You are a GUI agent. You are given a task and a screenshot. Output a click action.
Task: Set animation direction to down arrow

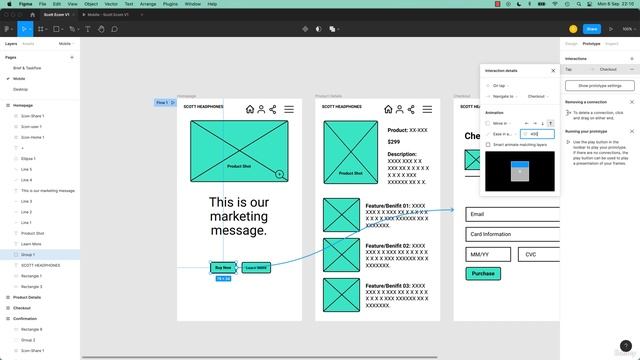[x=542, y=123]
